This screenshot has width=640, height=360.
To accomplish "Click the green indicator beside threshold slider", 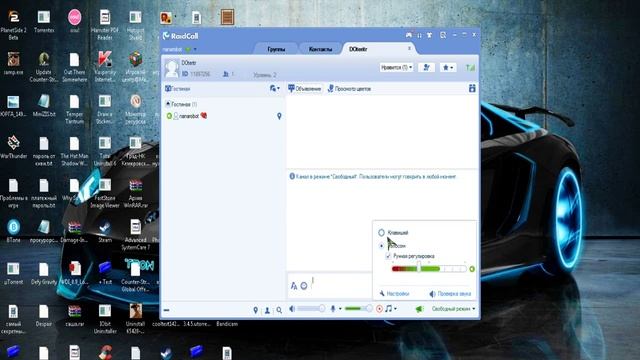I will click(472, 269).
